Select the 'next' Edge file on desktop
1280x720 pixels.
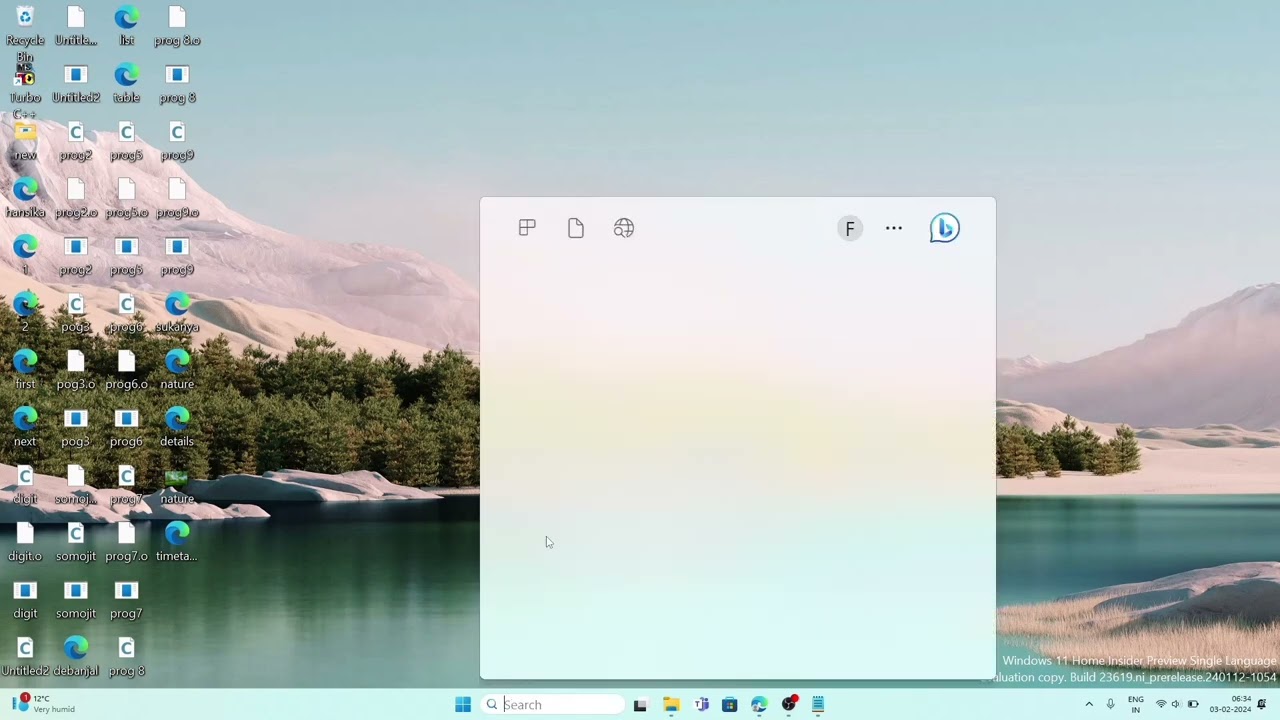25,427
